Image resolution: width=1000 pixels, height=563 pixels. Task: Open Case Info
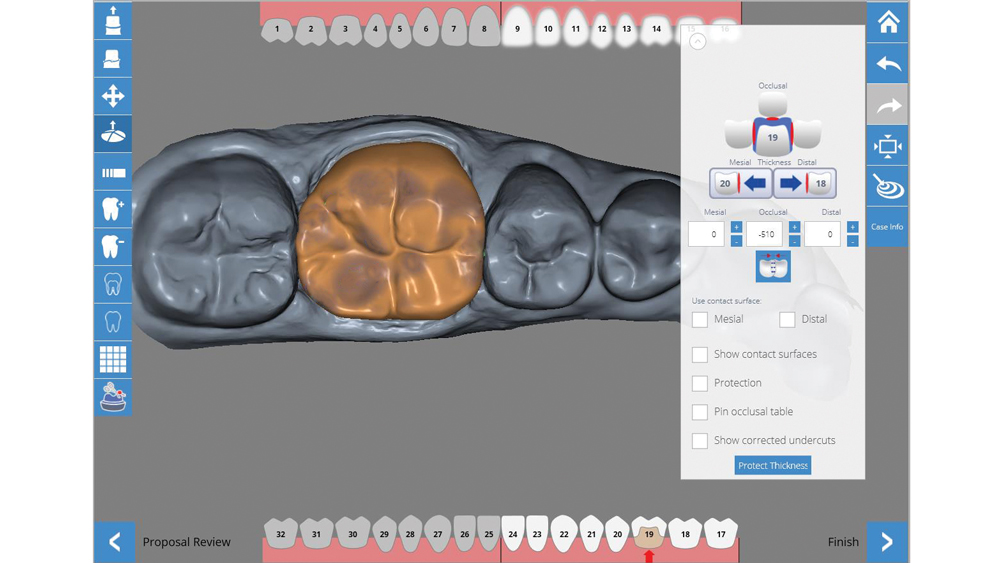point(887,226)
